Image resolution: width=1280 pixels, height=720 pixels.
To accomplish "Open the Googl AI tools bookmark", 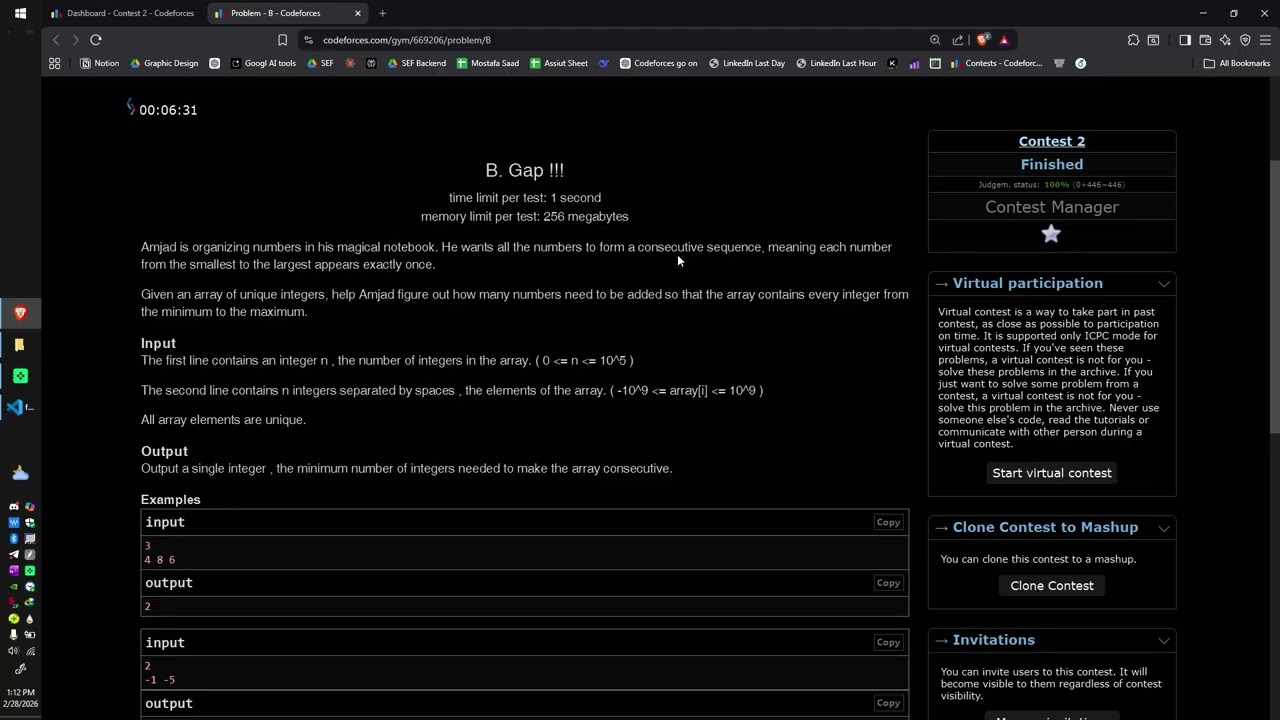I will 263,63.
